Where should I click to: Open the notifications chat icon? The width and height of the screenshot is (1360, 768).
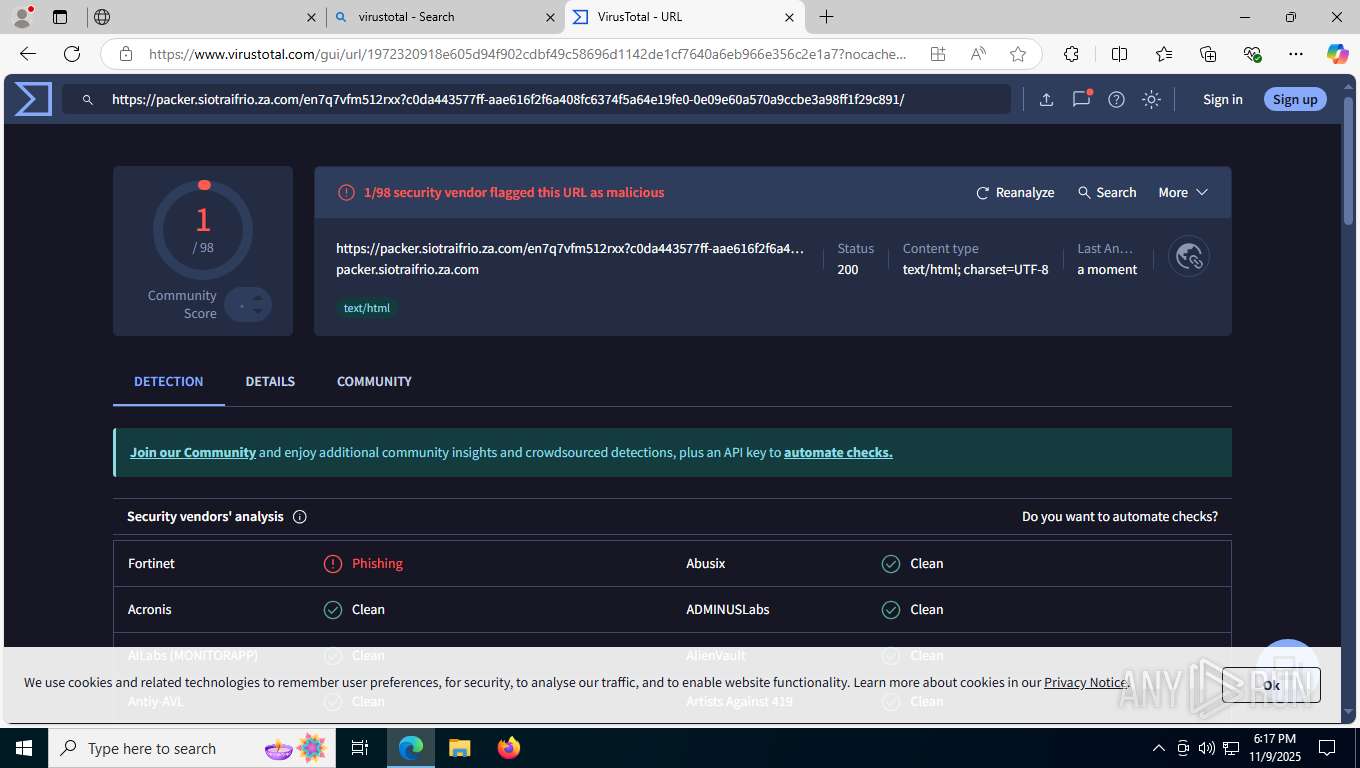pyautogui.click(x=1081, y=99)
